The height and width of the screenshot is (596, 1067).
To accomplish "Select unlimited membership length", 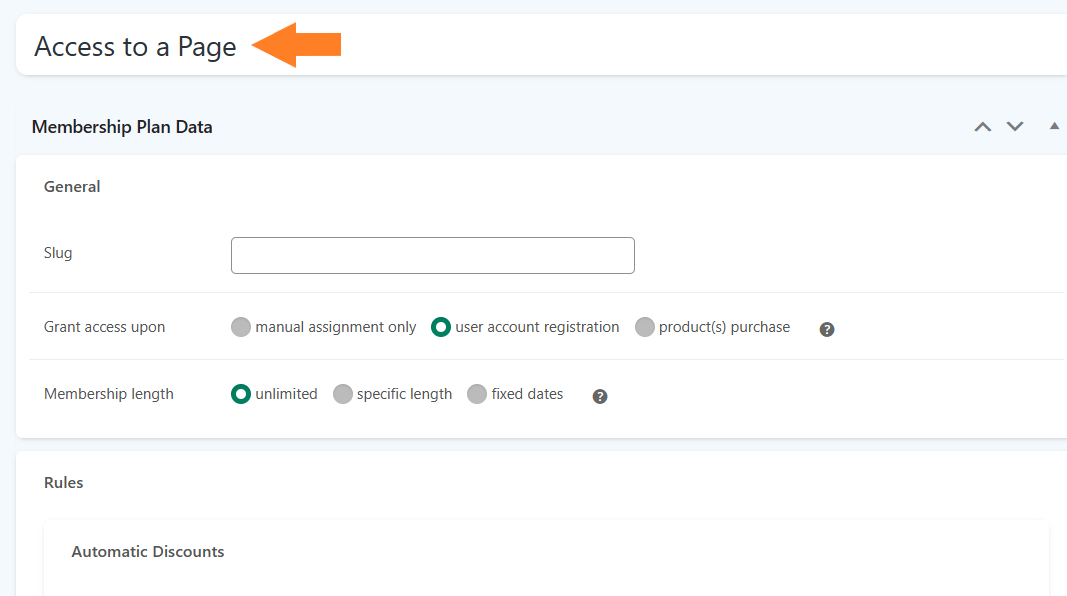I will coord(241,394).
